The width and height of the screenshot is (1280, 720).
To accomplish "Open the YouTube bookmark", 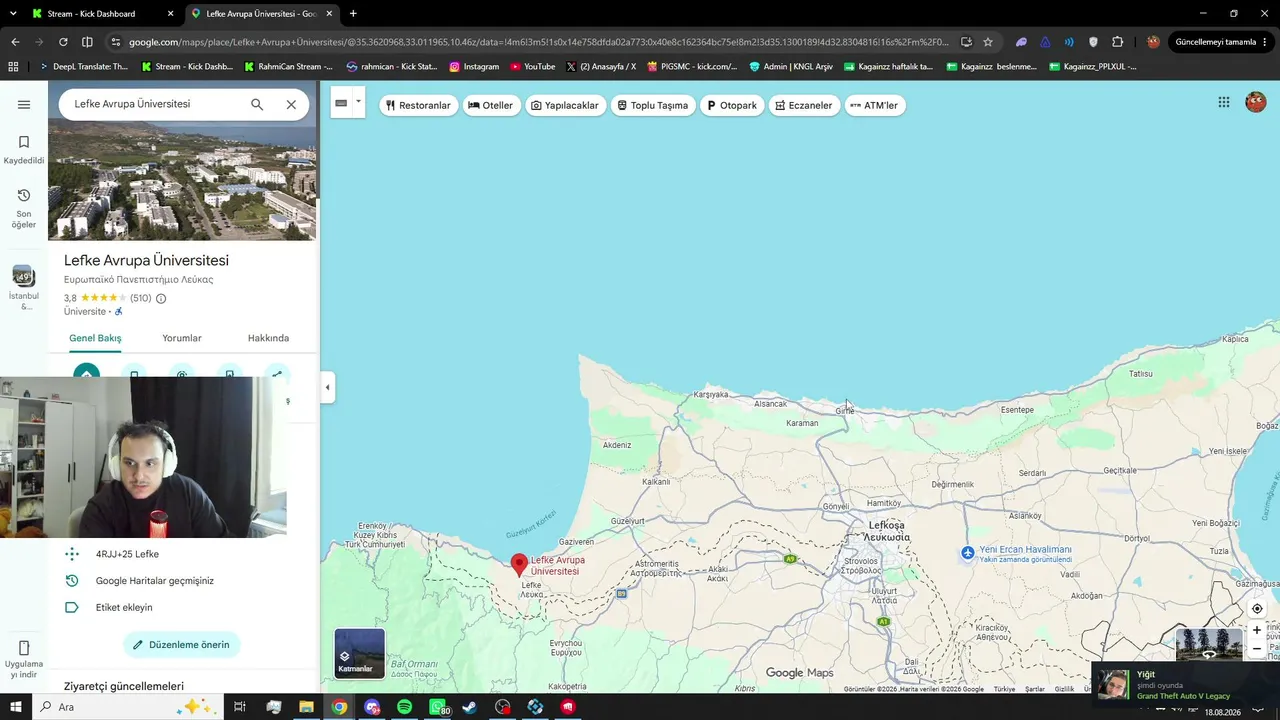I will pyautogui.click(x=532, y=67).
